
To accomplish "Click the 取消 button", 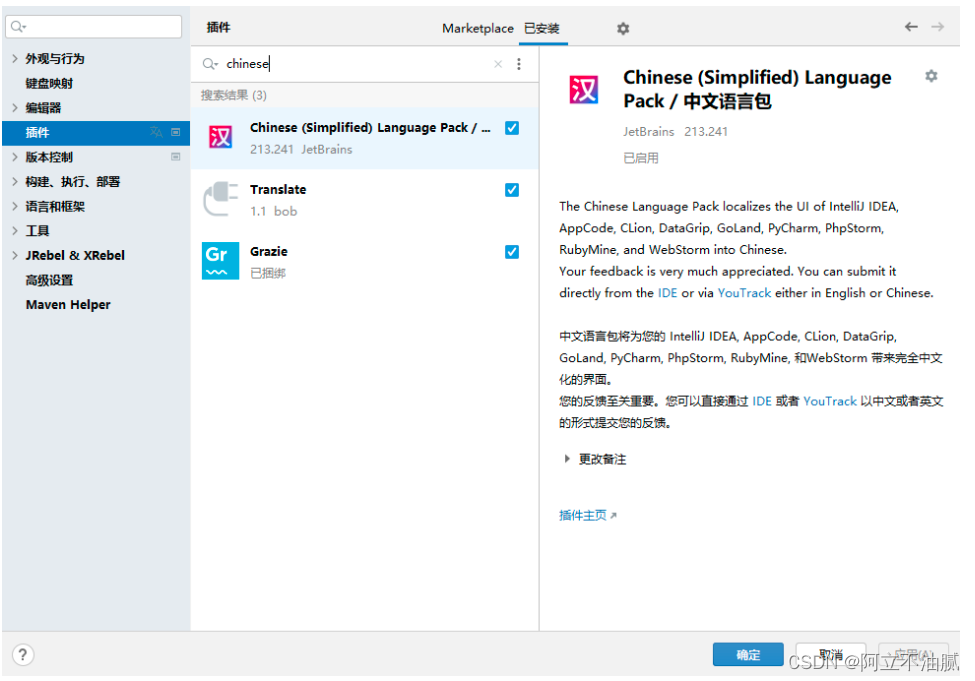I will [x=831, y=655].
